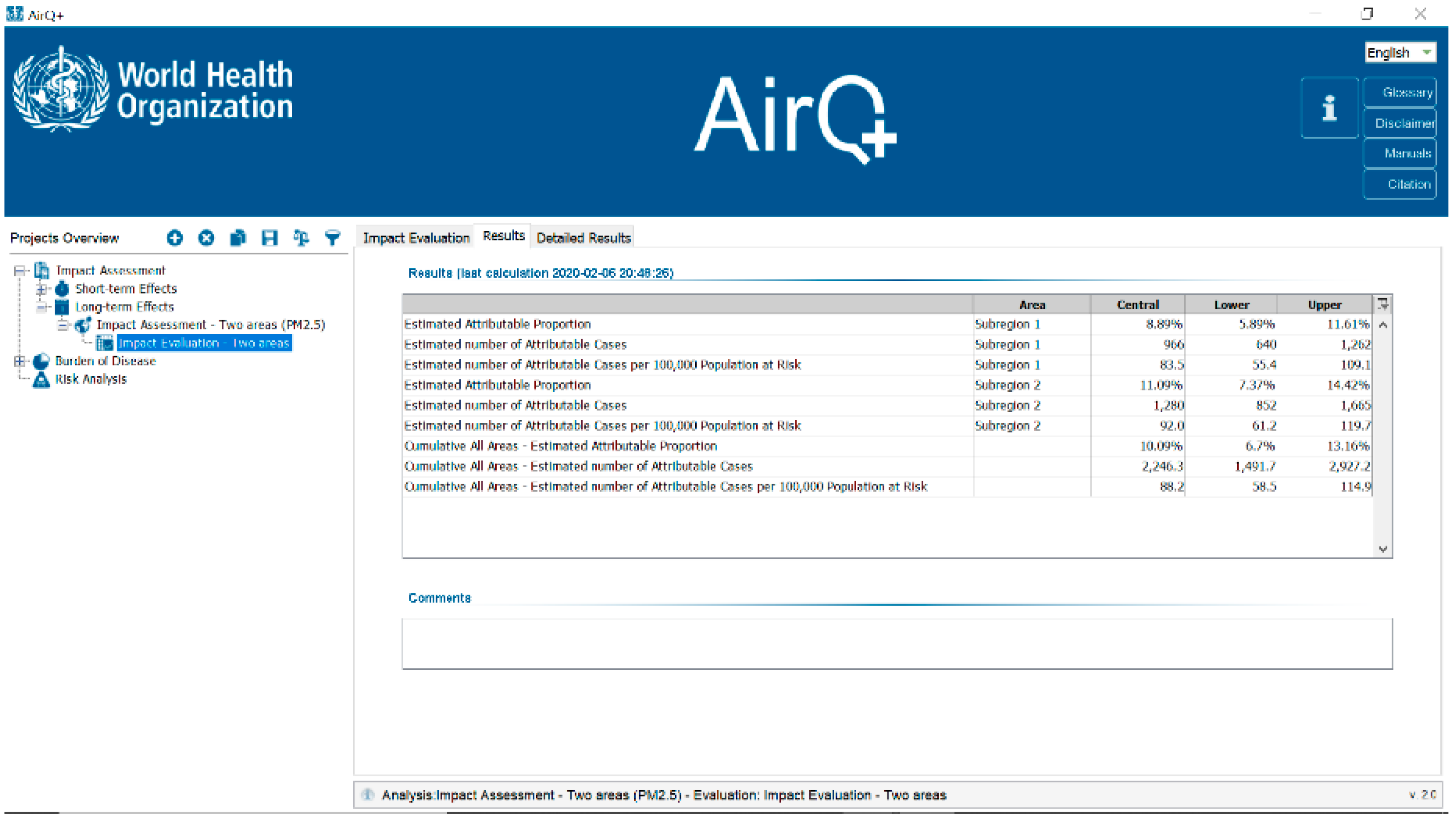Select the Risk Analysis tree item label
The width and height of the screenshot is (1456, 816).
click(90, 379)
